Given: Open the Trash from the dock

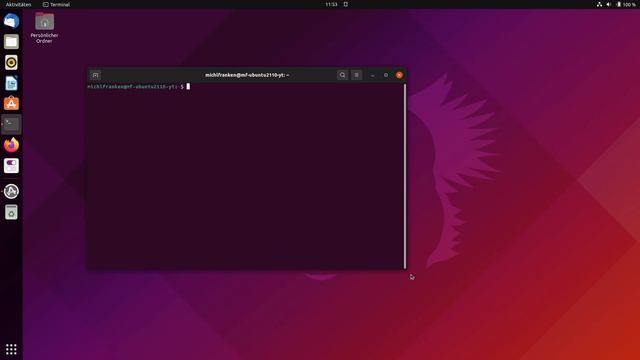Looking at the screenshot, I should coord(11,212).
